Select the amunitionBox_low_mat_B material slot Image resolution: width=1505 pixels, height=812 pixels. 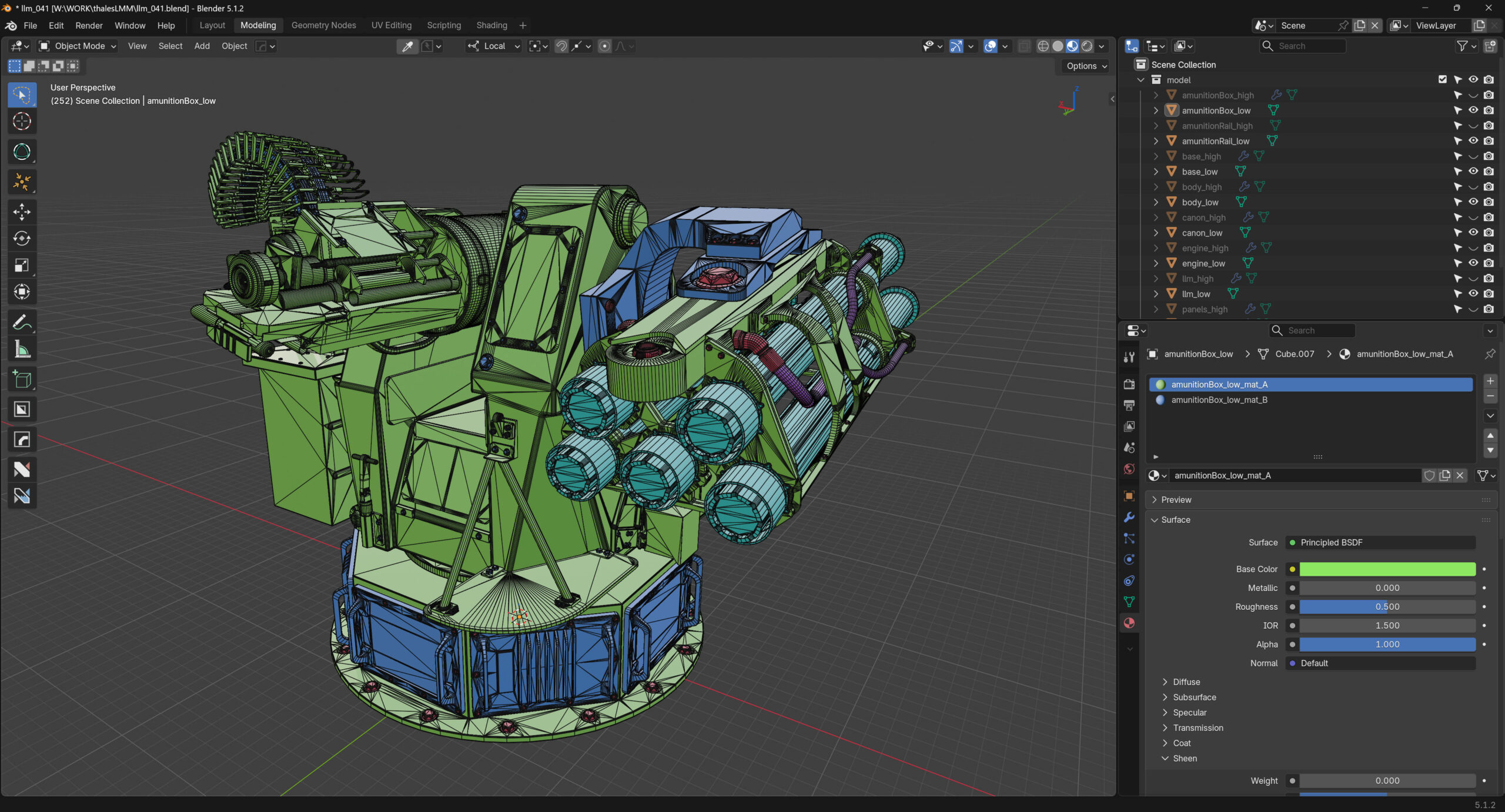[x=1311, y=400]
